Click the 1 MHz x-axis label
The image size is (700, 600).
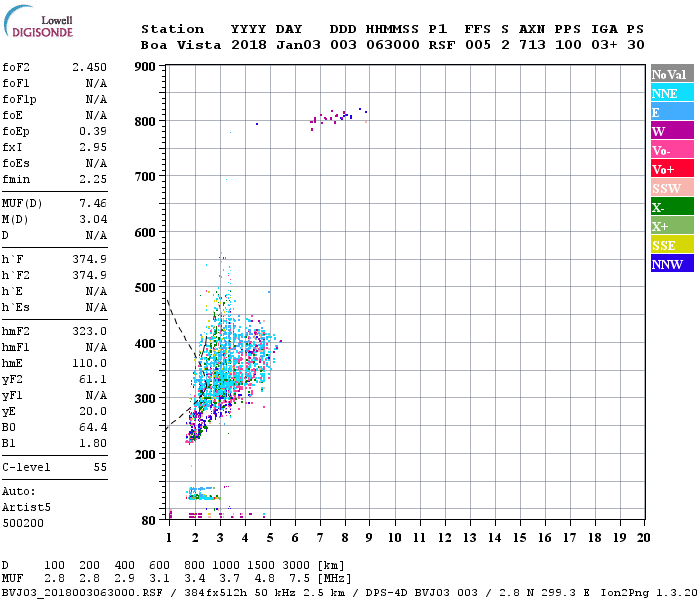[169, 538]
